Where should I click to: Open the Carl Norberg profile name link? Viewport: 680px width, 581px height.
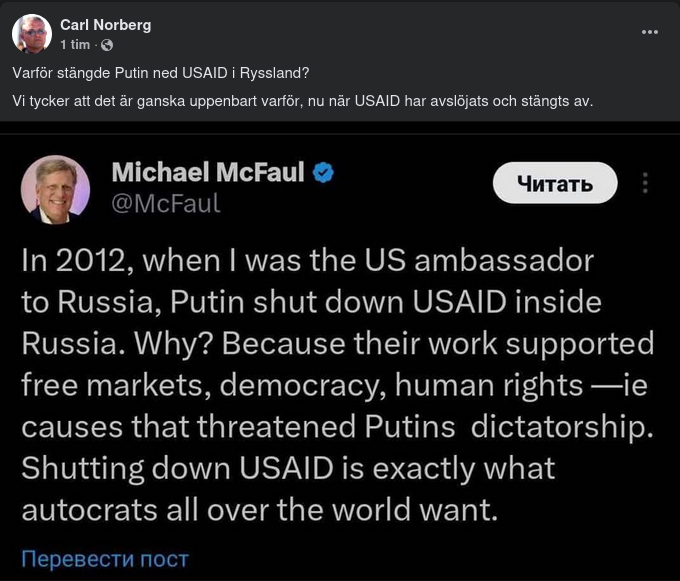[x=106, y=25]
